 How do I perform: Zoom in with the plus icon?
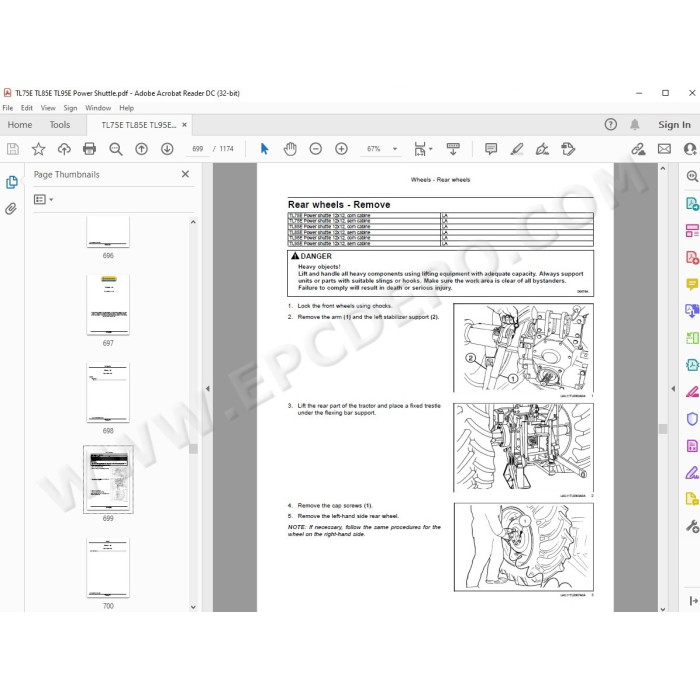(x=342, y=149)
